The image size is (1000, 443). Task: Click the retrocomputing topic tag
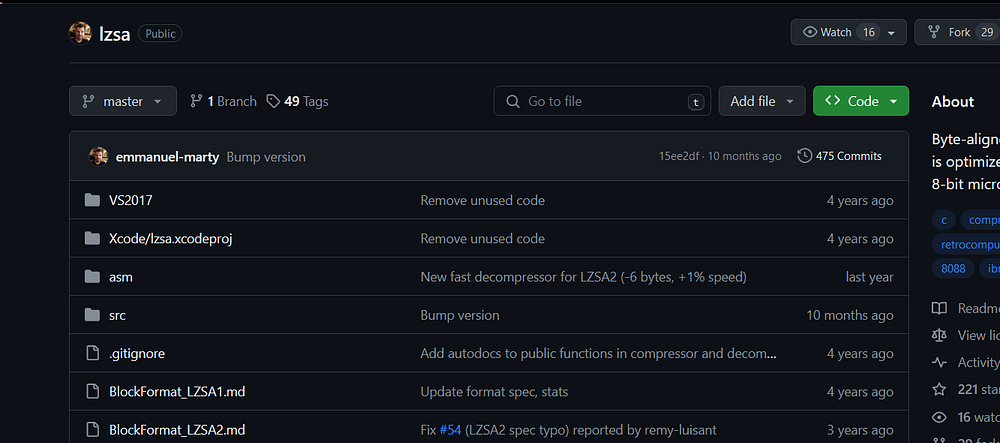[966, 244]
